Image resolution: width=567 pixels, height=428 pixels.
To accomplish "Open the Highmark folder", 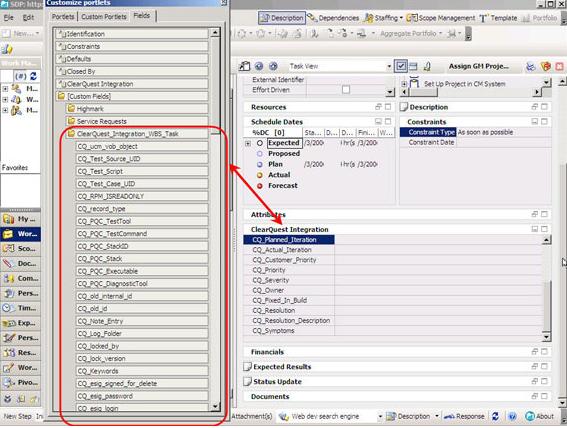I will pos(137,109).
